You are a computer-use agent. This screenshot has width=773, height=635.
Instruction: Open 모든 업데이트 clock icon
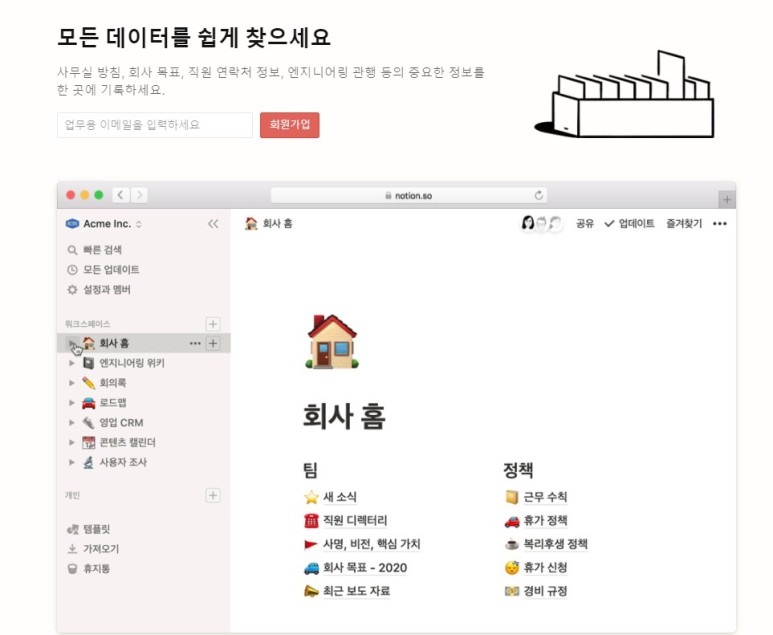tap(72, 270)
